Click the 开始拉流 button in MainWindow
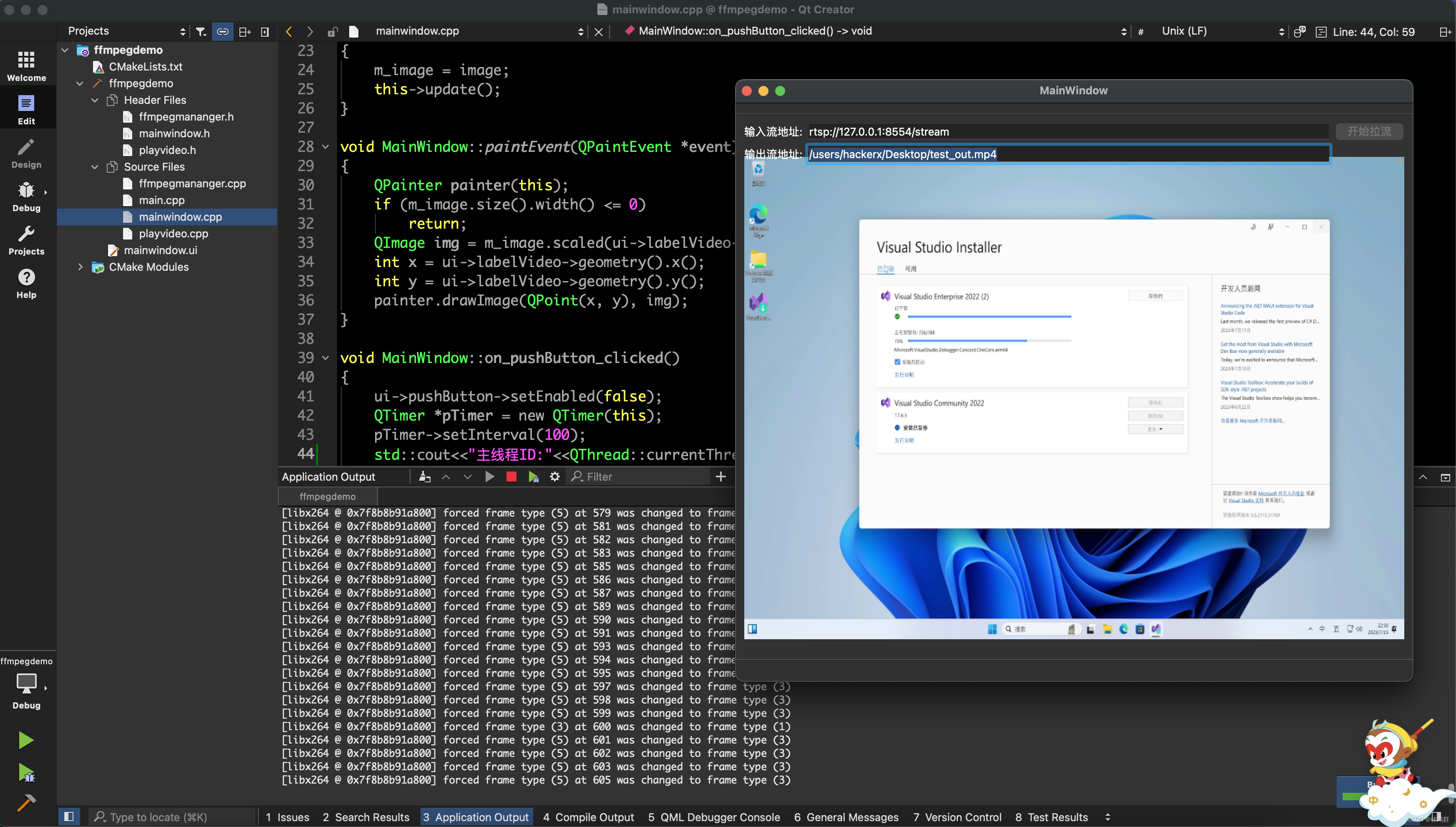Screen dimensions: 1456x827 [1370, 131]
